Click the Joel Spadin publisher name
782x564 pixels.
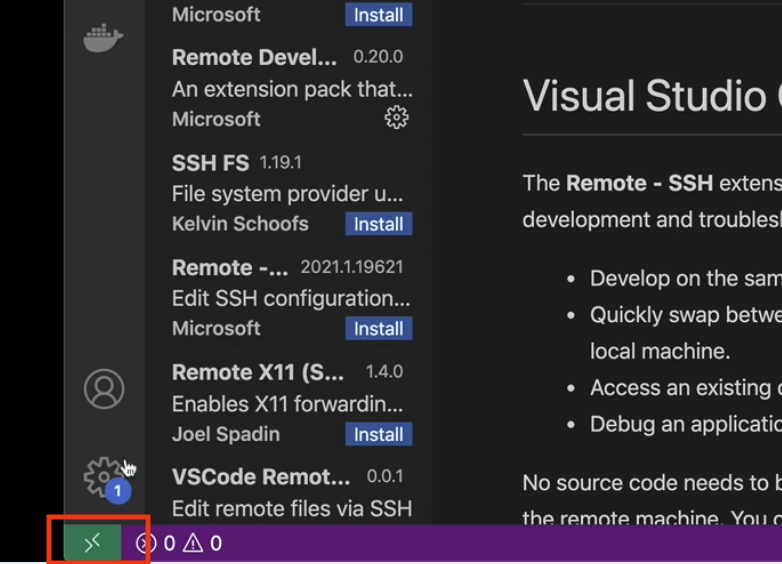[x=226, y=434]
